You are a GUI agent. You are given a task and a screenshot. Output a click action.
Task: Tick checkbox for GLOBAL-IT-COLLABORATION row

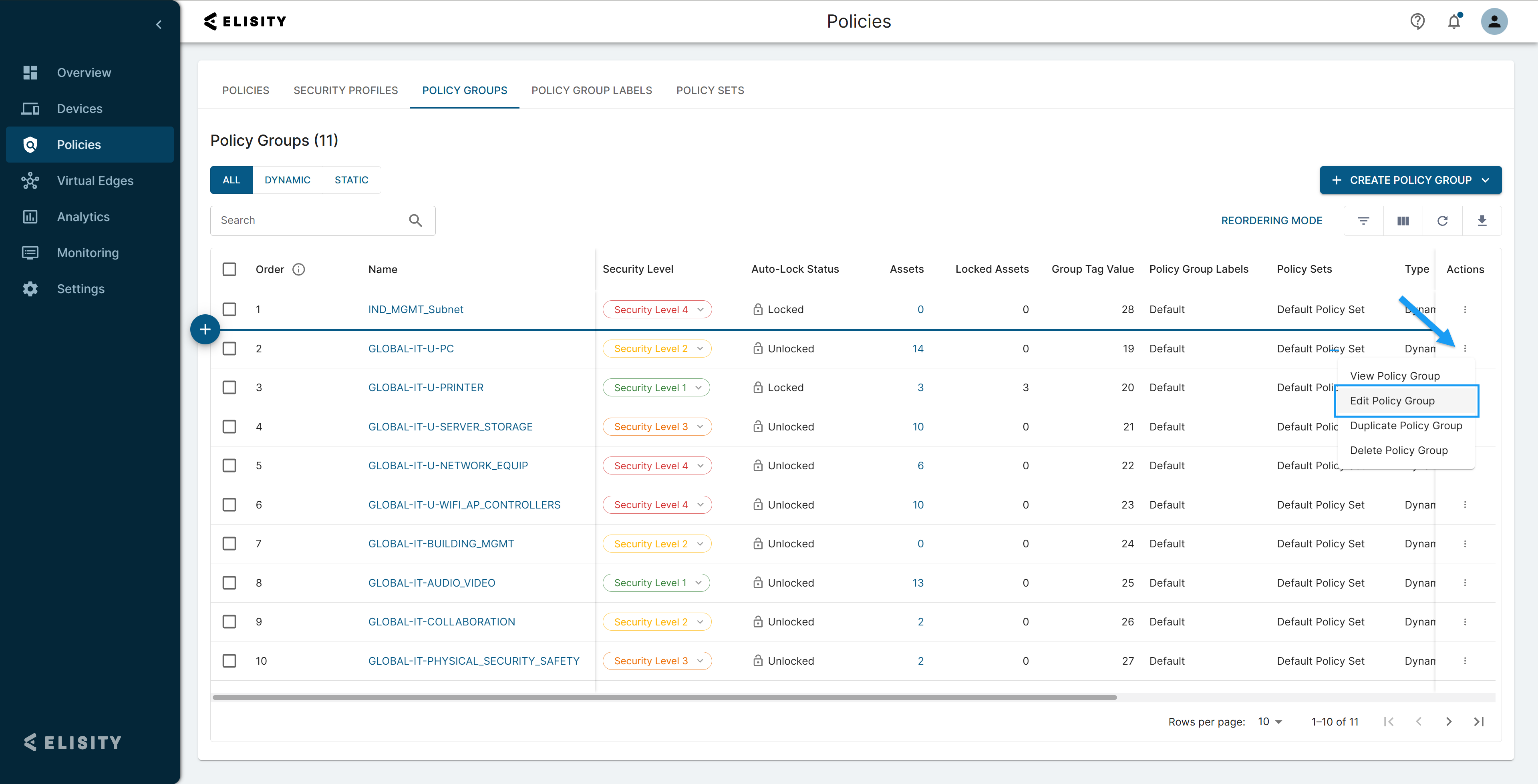(229, 621)
